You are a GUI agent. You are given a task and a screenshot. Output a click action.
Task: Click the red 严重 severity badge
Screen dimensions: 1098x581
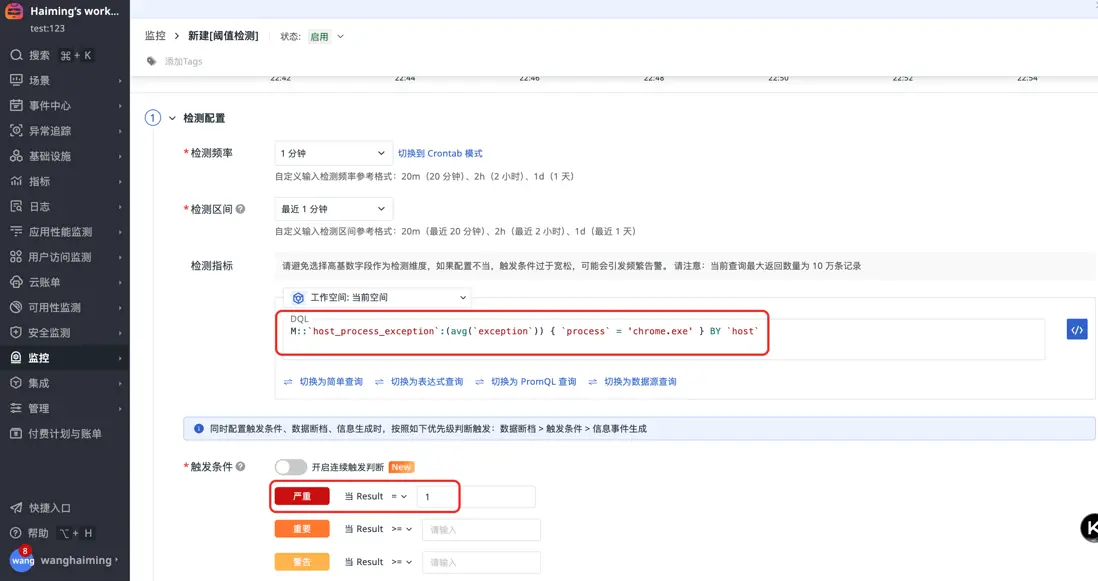pos(302,496)
